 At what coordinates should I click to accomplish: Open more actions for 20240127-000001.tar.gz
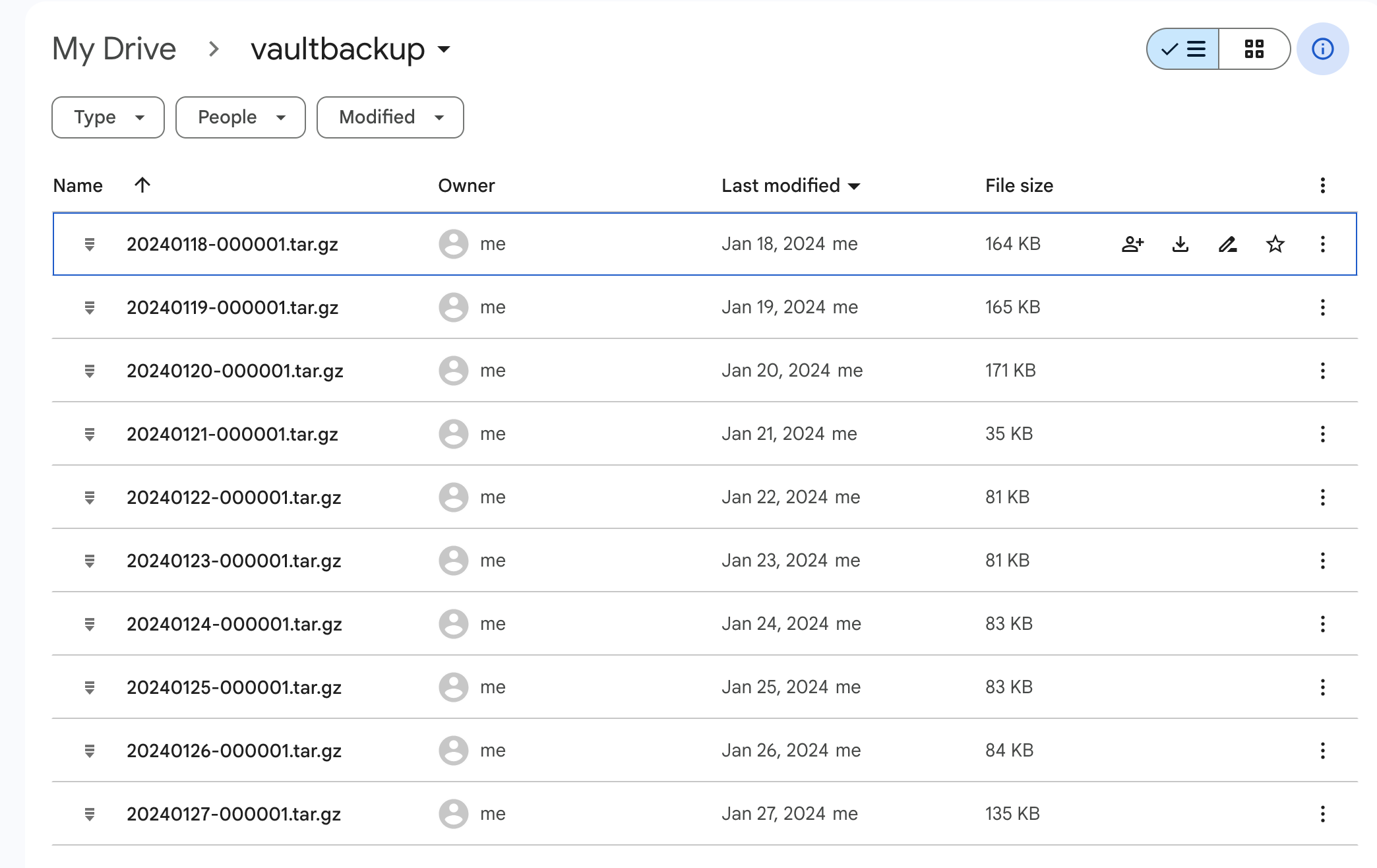tap(1322, 814)
